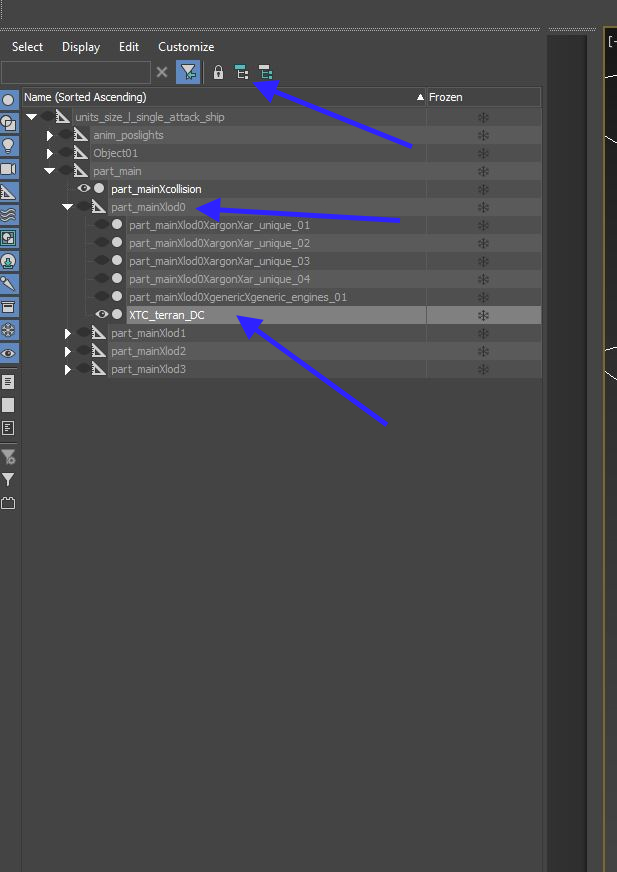Screen dimensions: 617x872
Task: Toggle Display Cameras filter icon
Action: pos(9,169)
